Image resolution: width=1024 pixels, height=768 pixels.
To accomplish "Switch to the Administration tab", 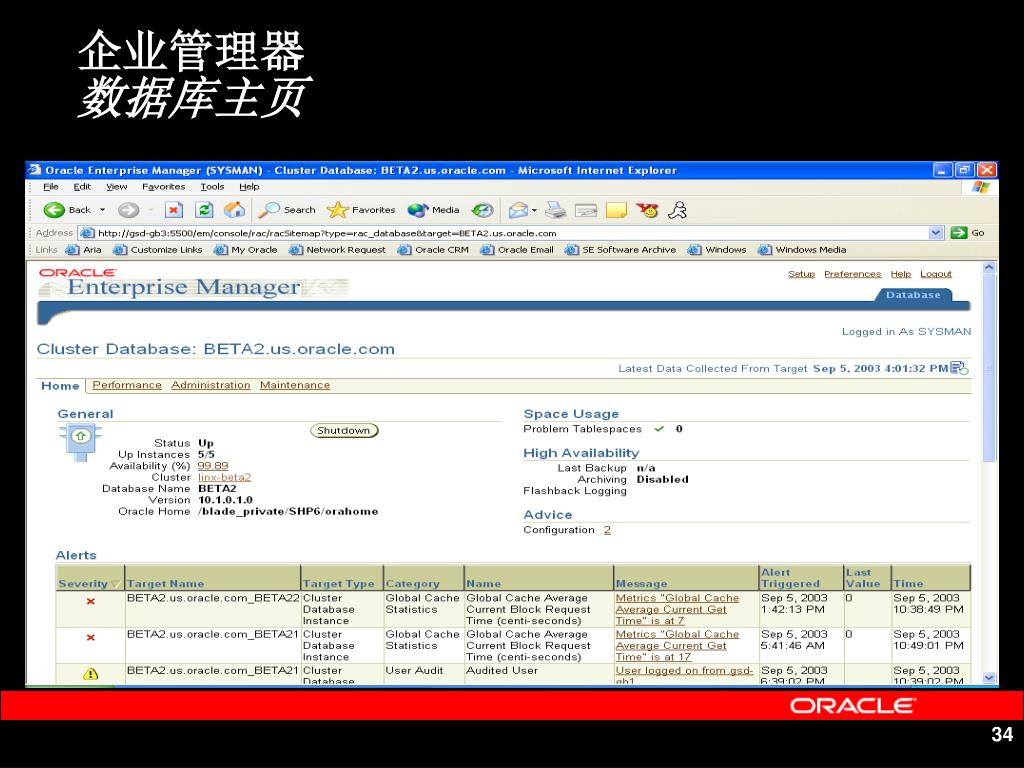I will tap(210, 385).
